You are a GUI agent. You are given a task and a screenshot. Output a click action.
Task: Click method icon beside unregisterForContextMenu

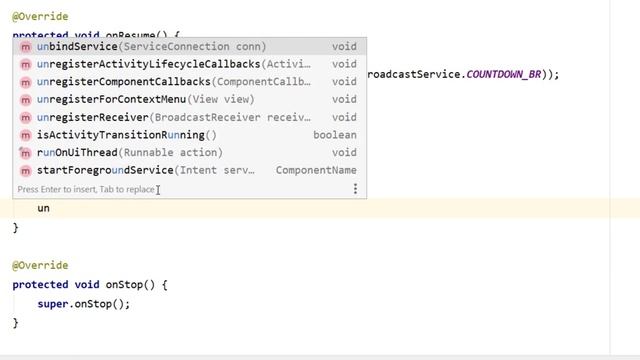pyautogui.click(x=26, y=100)
